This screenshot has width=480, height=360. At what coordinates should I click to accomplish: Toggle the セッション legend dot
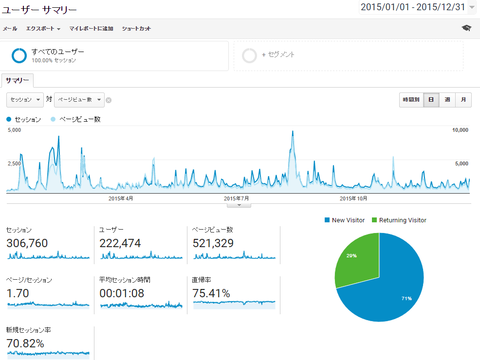pos(9,119)
